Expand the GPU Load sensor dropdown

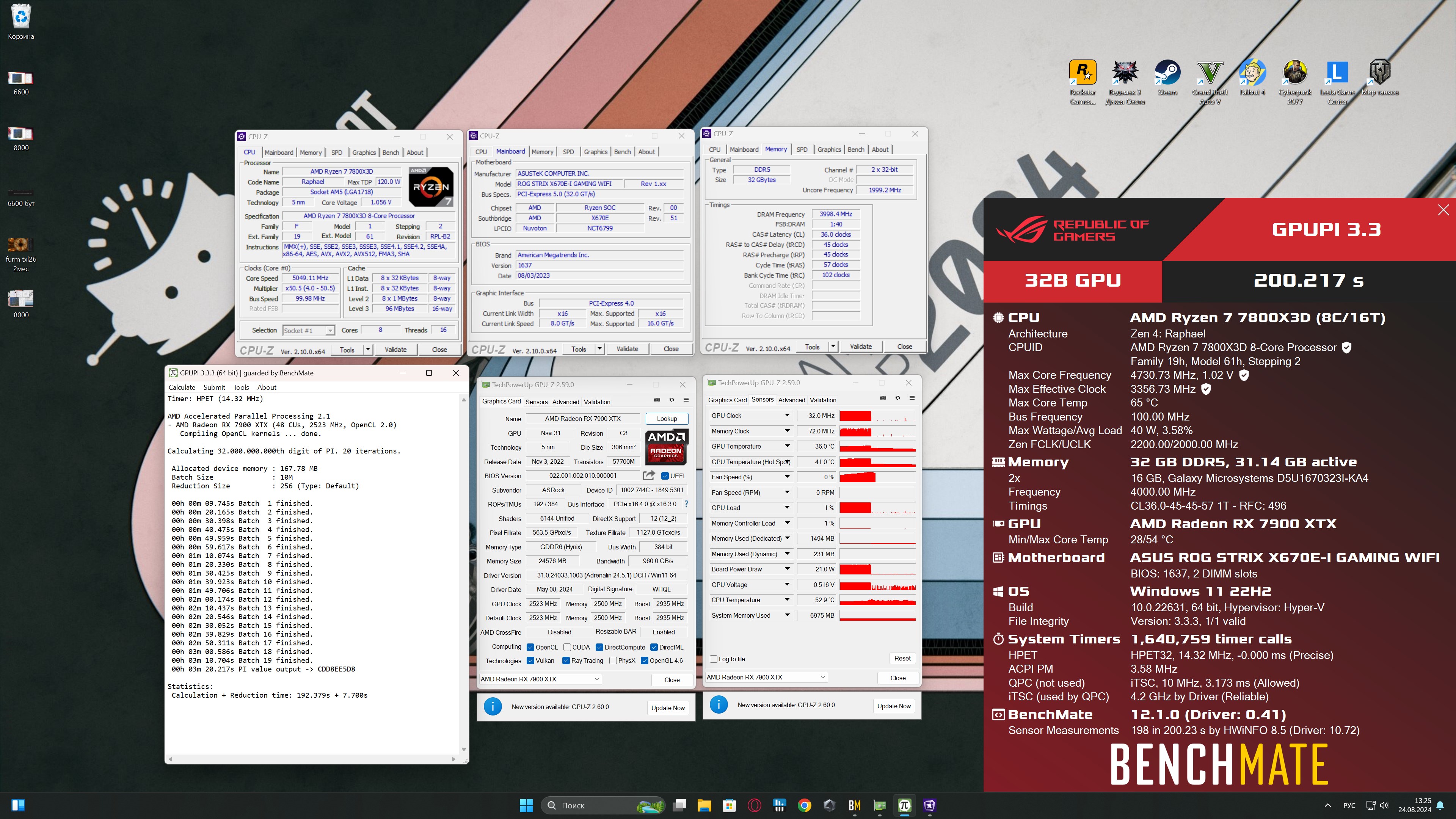(x=787, y=508)
